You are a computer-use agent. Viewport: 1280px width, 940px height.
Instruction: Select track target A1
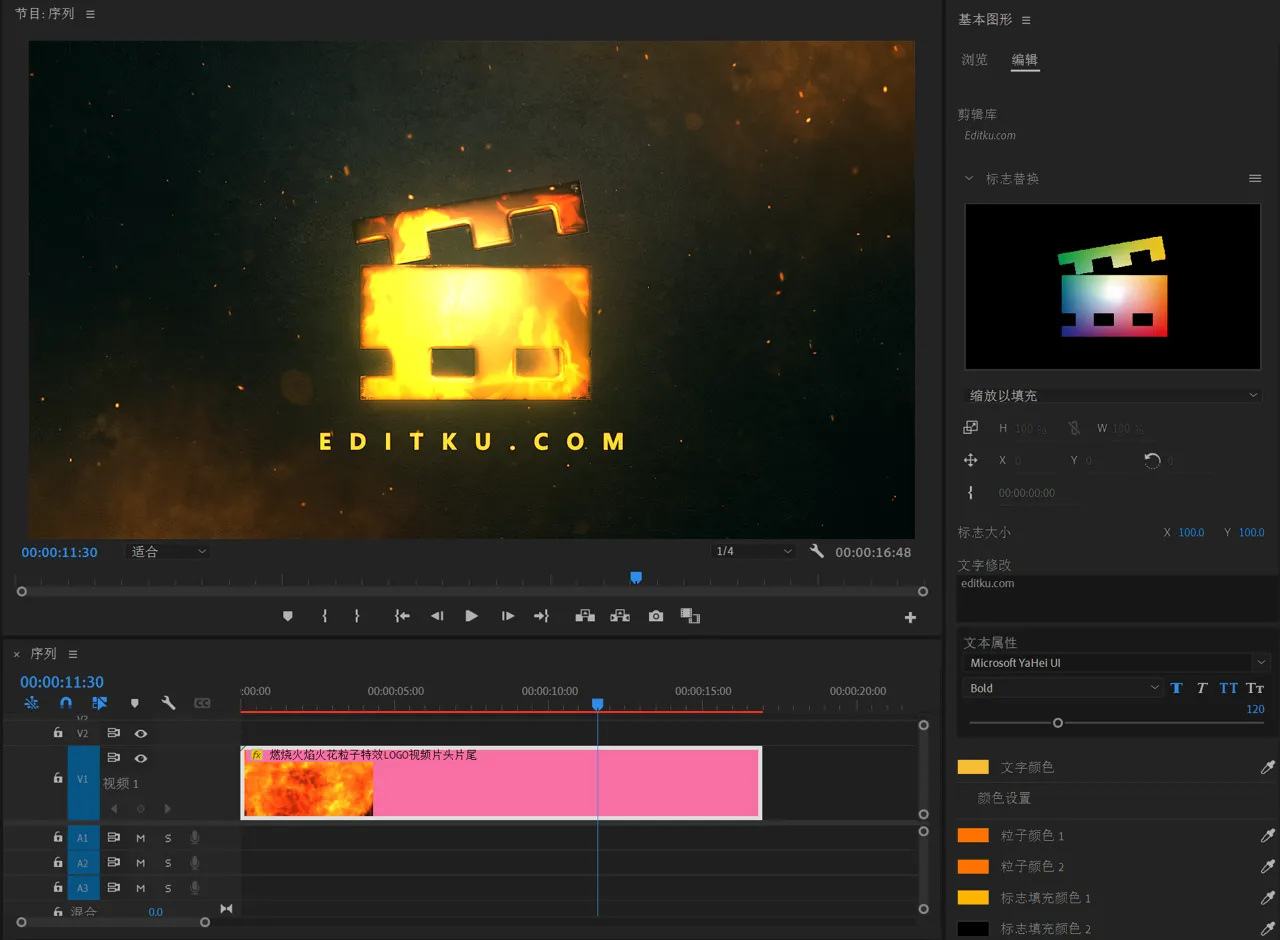click(x=83, y=837)
